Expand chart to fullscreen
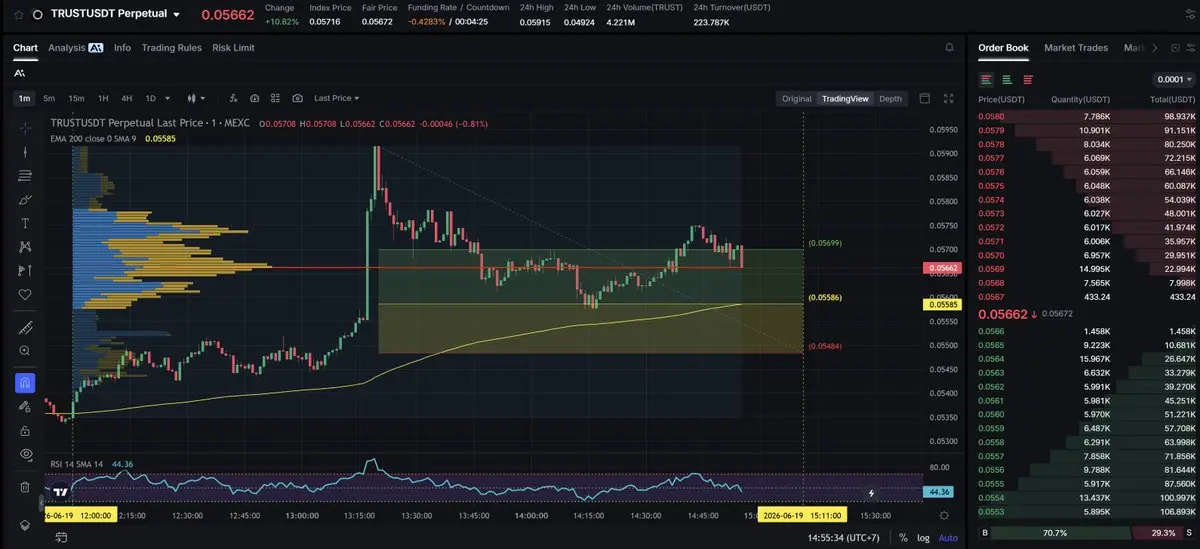Viewport: 1200px width, 549px height. coord(949,98)
